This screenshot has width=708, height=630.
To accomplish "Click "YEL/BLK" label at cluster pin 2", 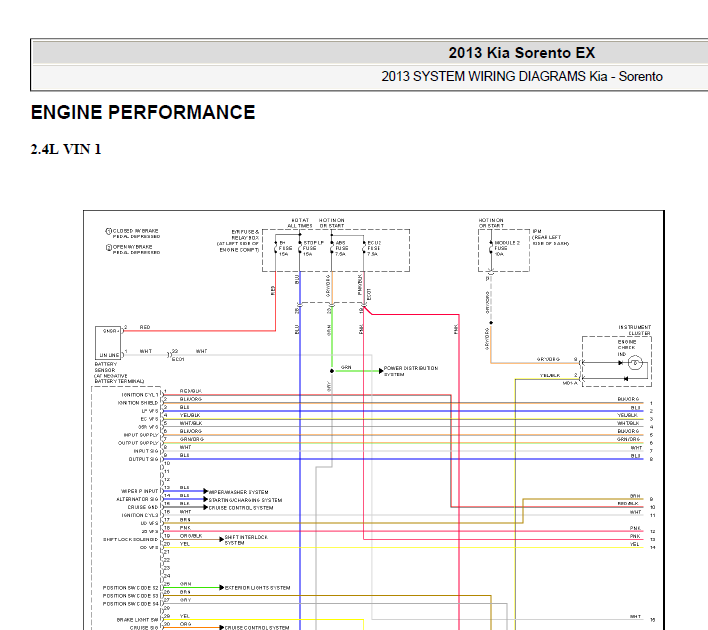I will point(550,375).
